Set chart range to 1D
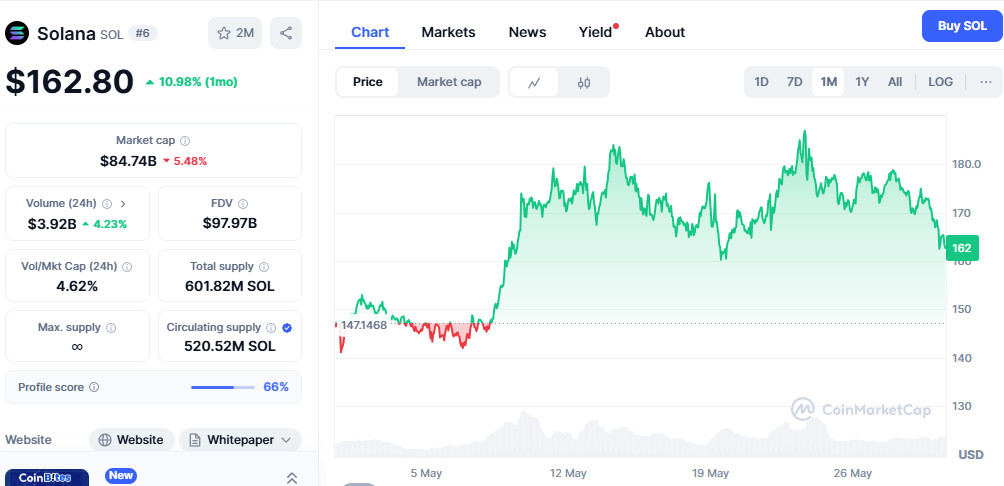Image resolution: width=1004 pixels, height=486 pixels. [761, 82]
